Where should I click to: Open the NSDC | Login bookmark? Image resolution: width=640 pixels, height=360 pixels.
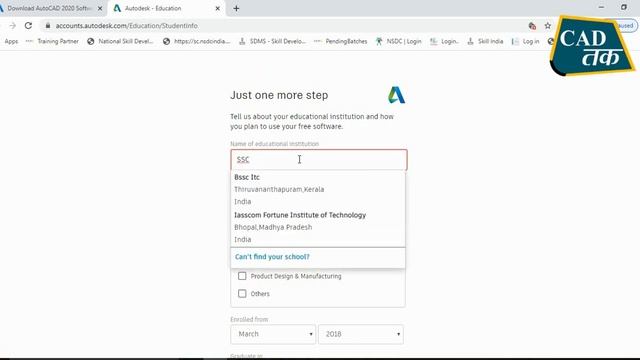[x=398, y=41]
